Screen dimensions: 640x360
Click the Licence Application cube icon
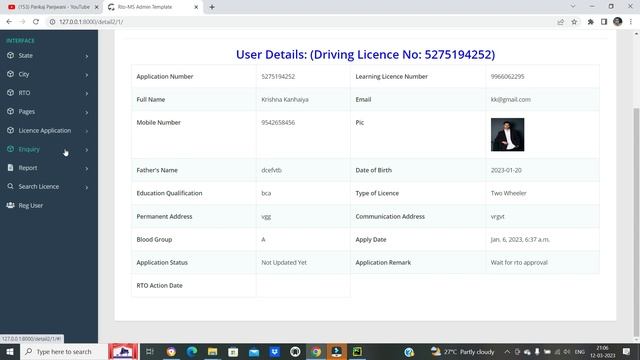11,130
